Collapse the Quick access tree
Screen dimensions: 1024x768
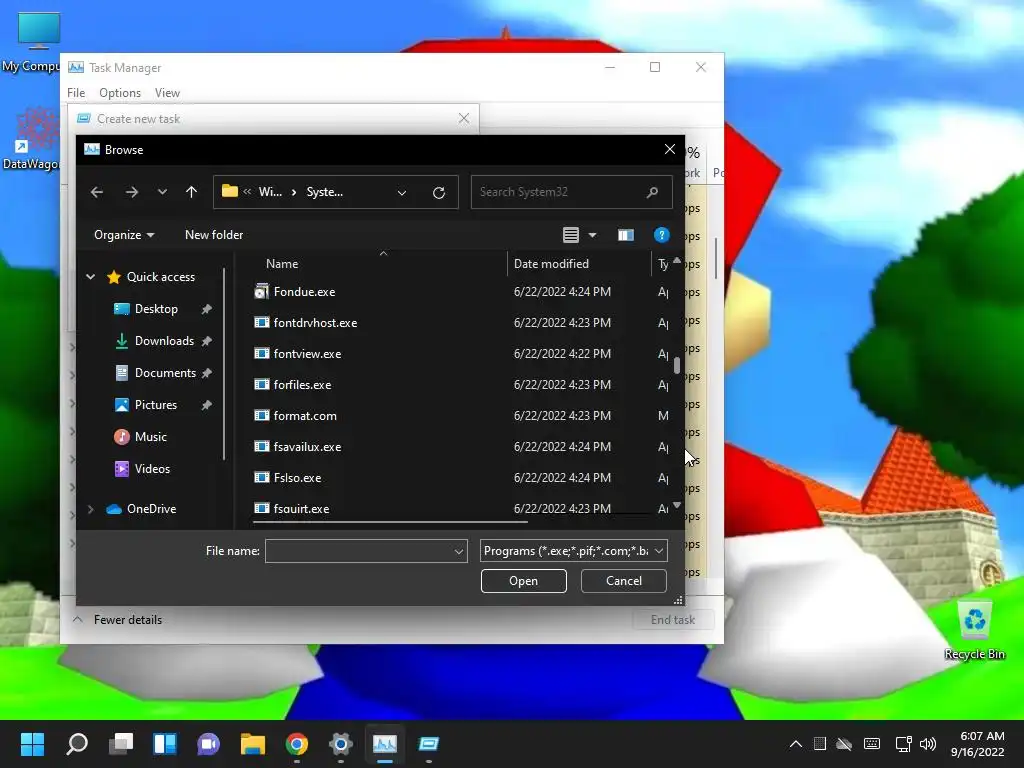90,277
